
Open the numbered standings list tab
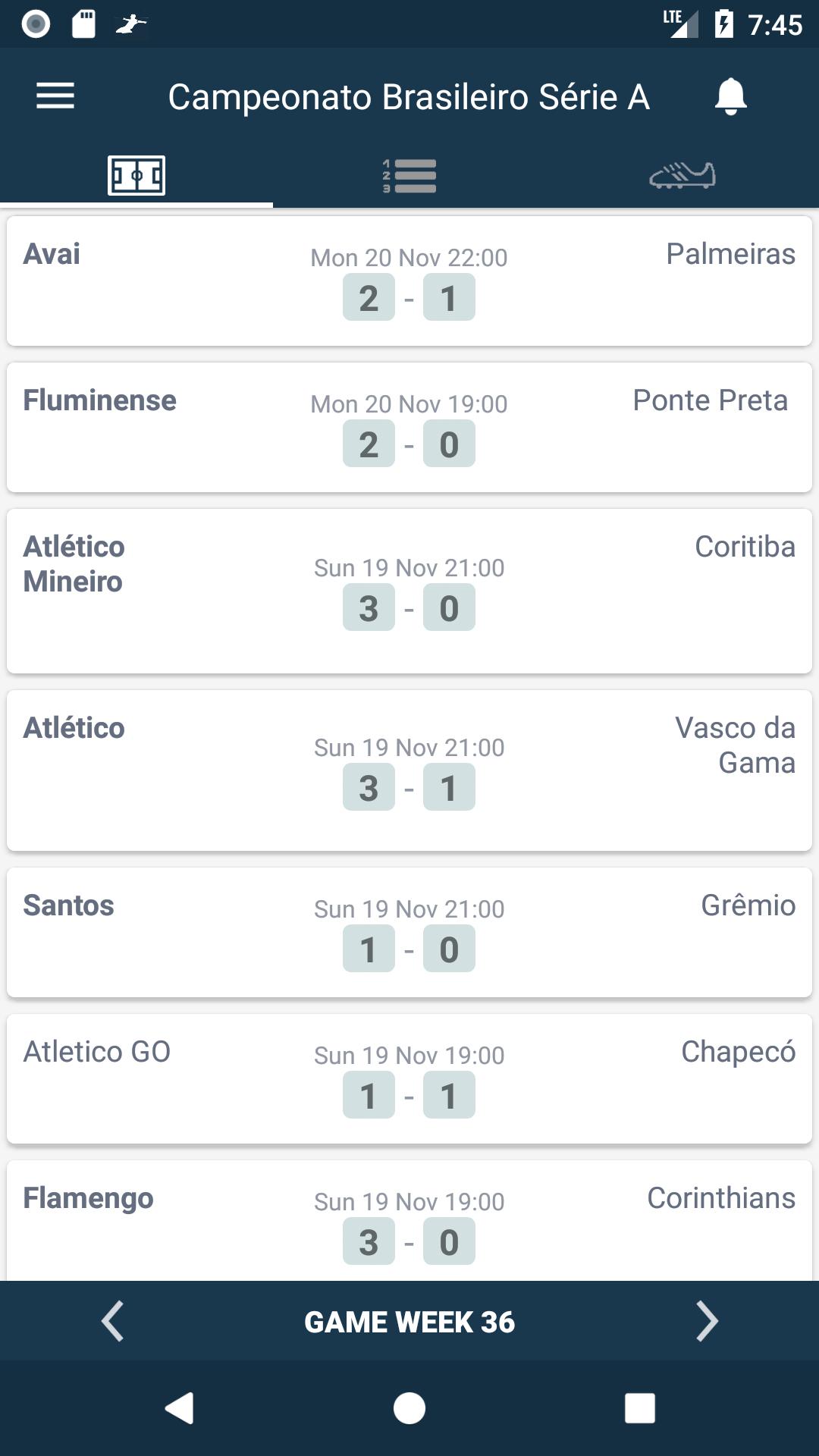pyautogui.click(x=409, y=176)
